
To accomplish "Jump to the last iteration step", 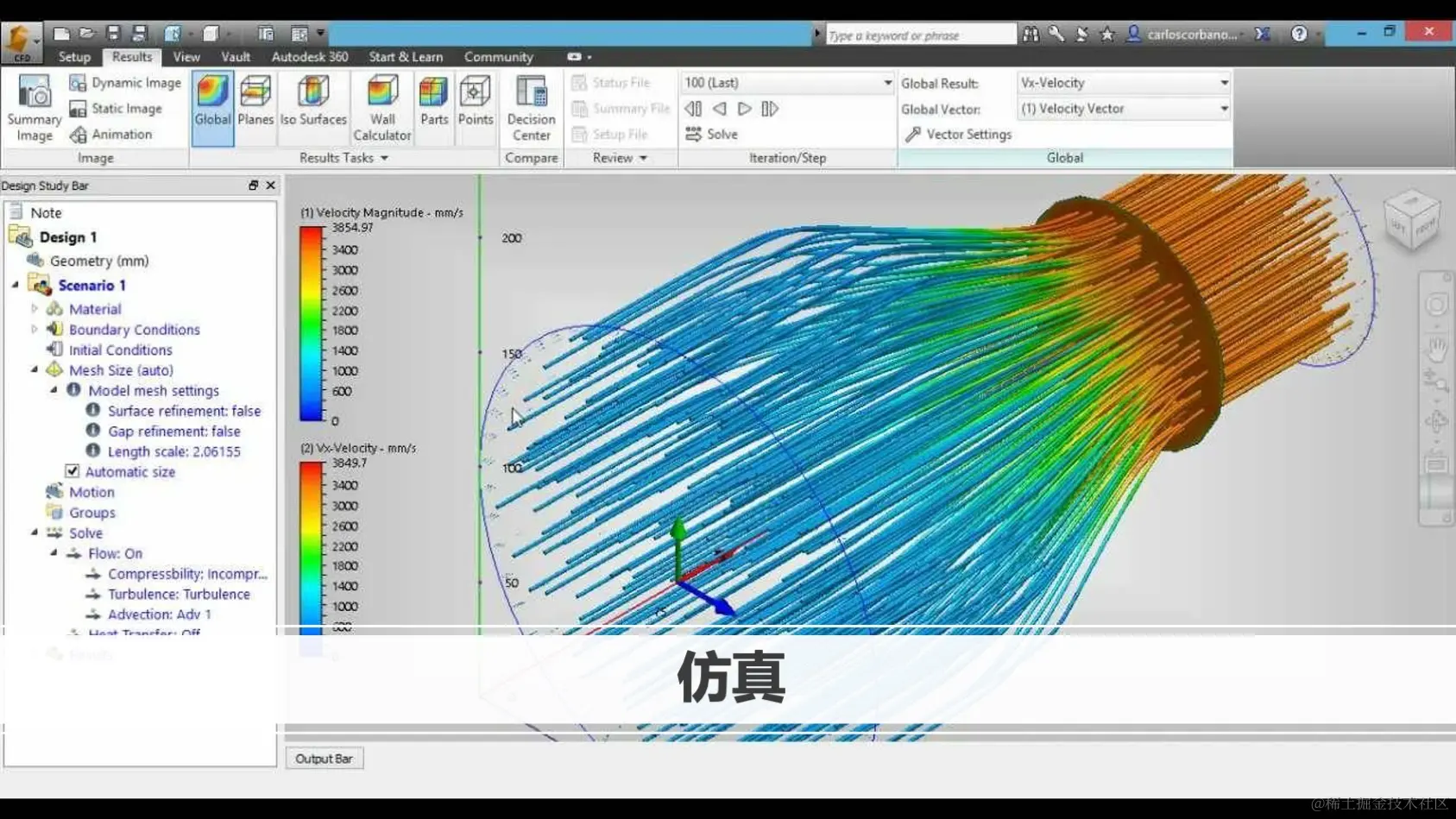I will (770, 109).
